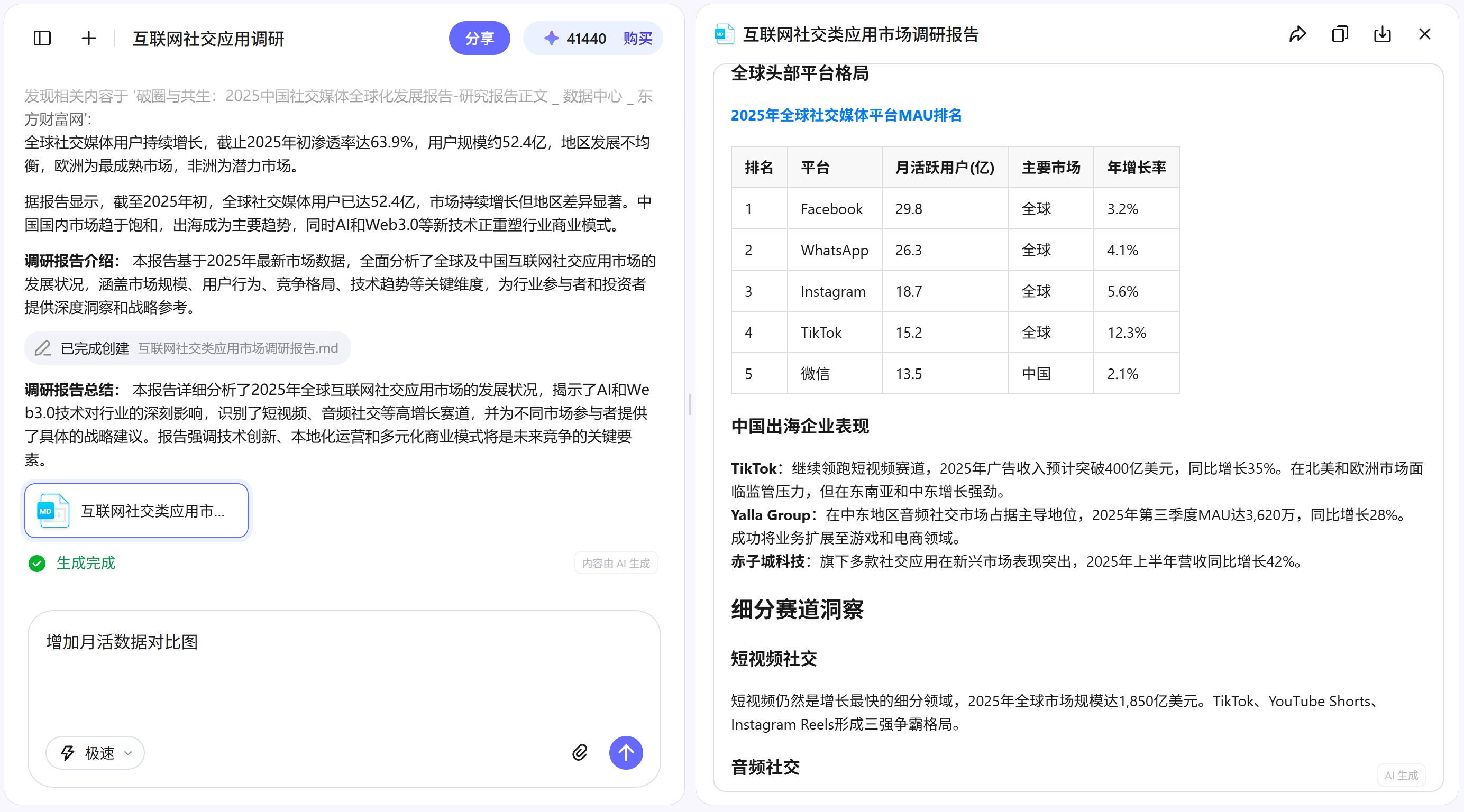Send message with purple arrow button
This screenshot has height=812, width=1464.
click(626, 752)
